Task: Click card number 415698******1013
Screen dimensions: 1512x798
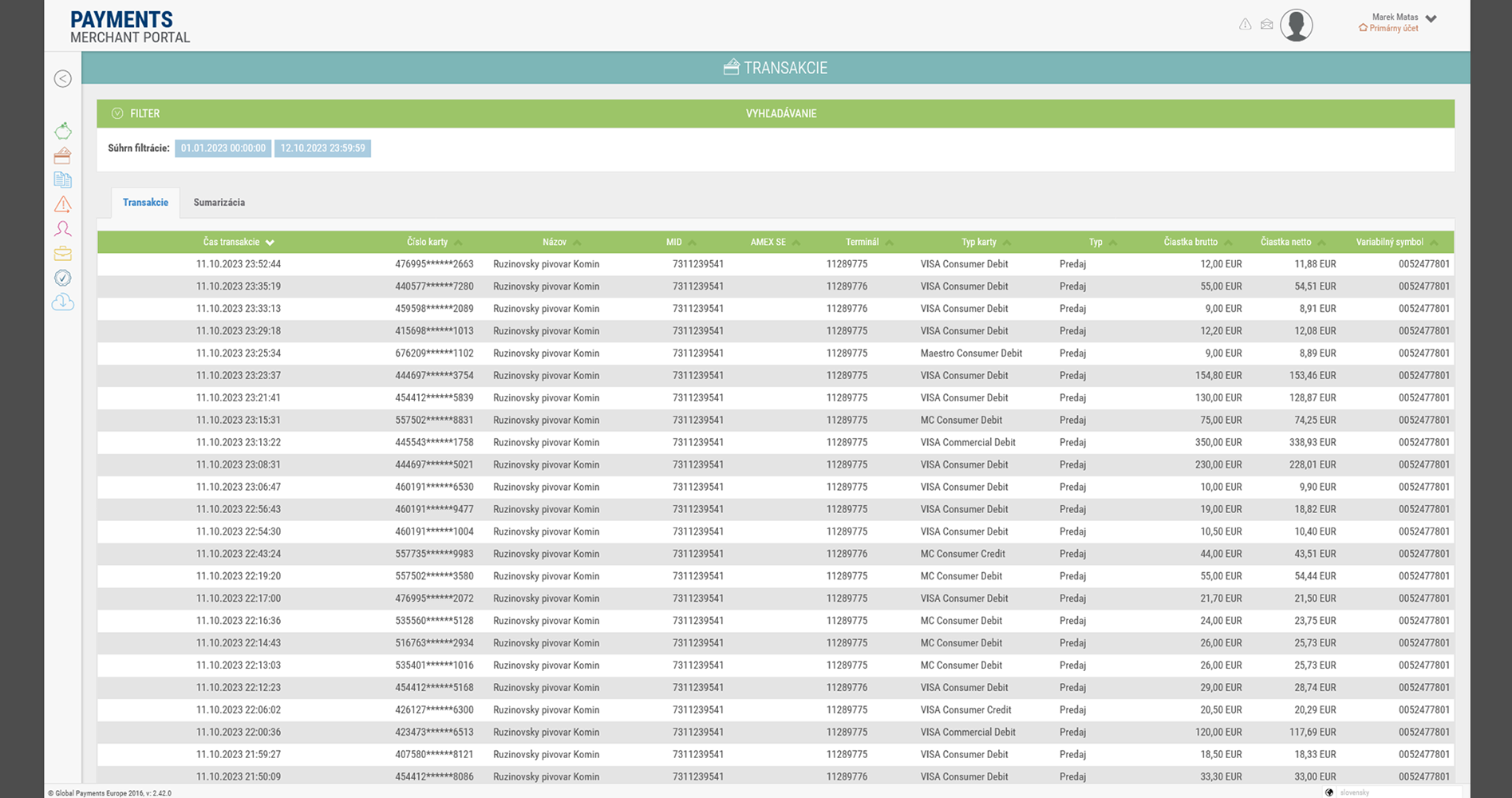Action: (434, 331)
